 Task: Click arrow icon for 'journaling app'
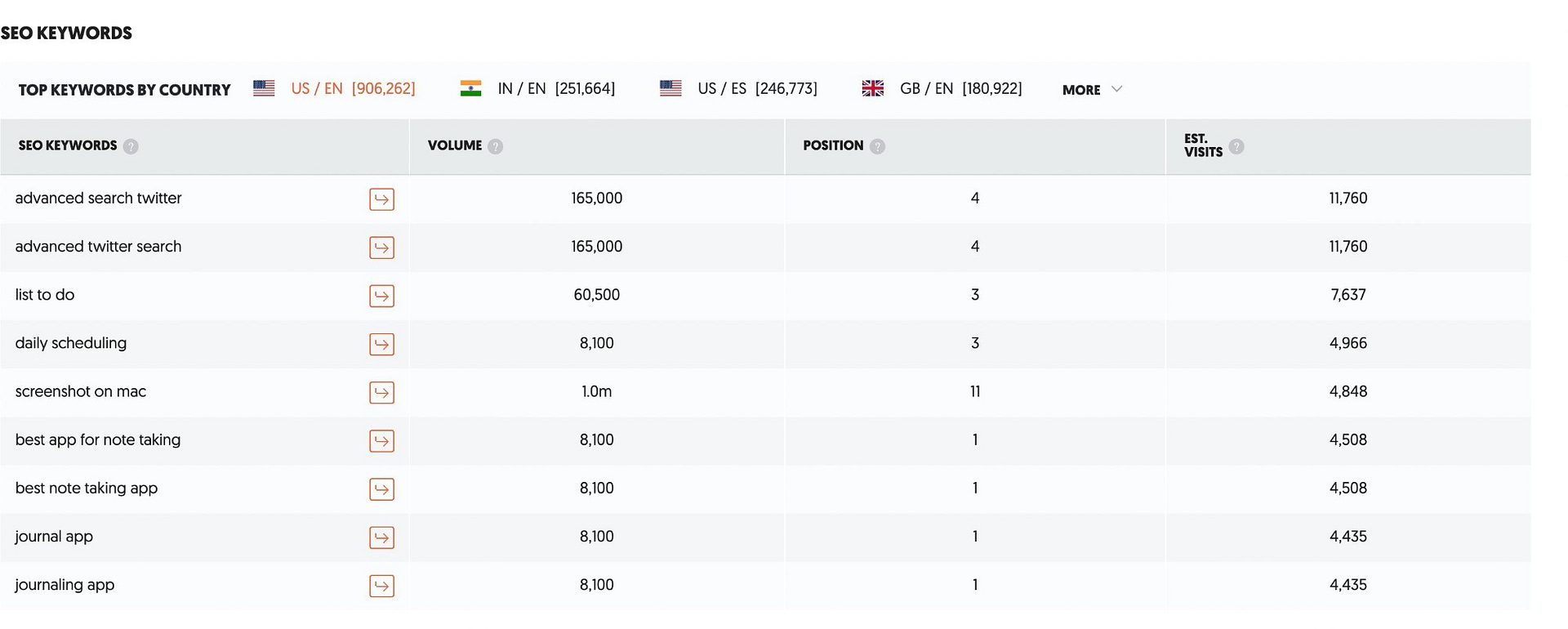381,586
